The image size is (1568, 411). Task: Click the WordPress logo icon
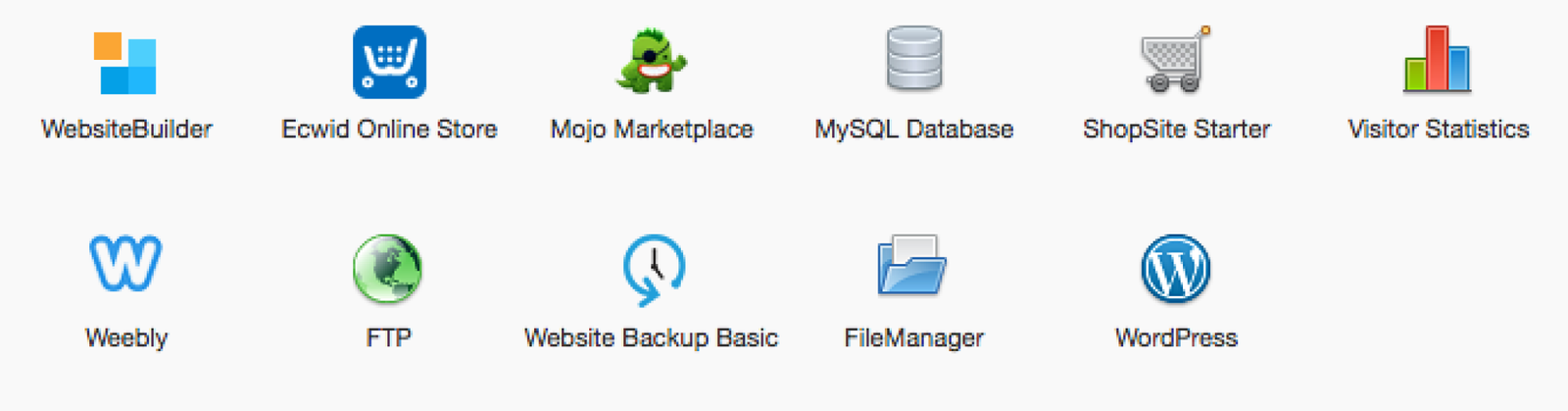1176,269
